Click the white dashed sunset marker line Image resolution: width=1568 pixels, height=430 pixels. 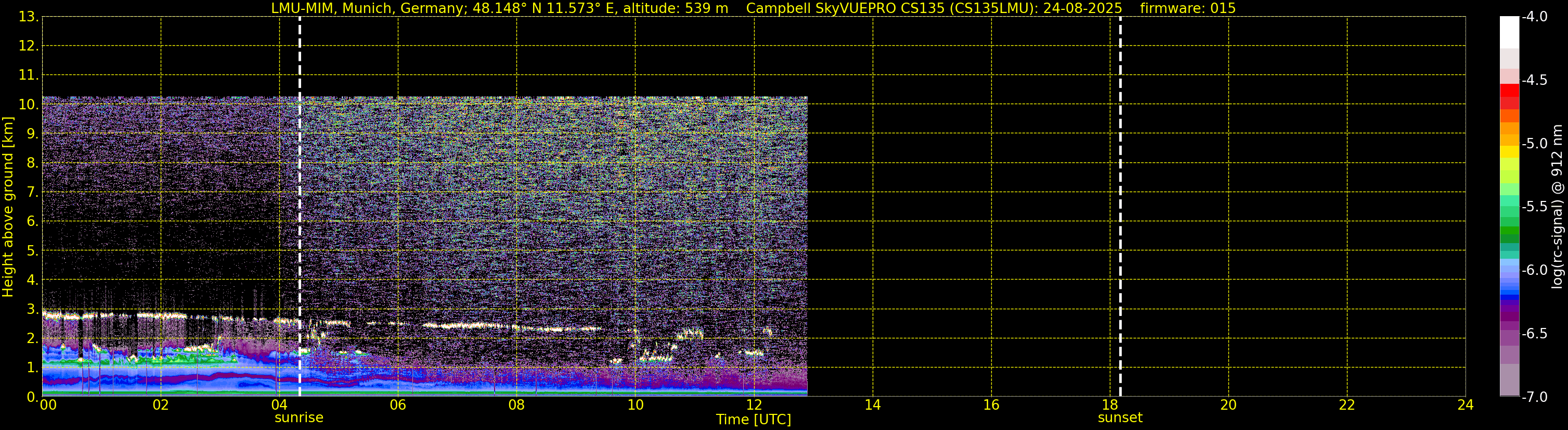tap(1120, 207)
